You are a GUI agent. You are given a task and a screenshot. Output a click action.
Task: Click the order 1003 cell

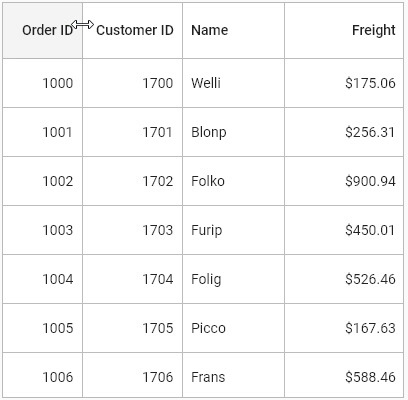click(42, 230)
